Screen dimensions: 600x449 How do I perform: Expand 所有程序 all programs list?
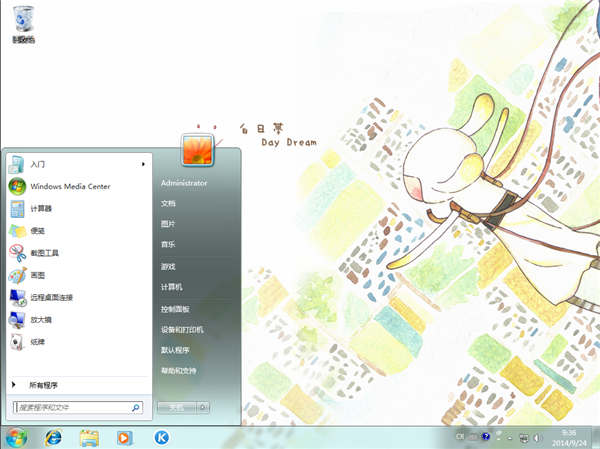[42, 384]
